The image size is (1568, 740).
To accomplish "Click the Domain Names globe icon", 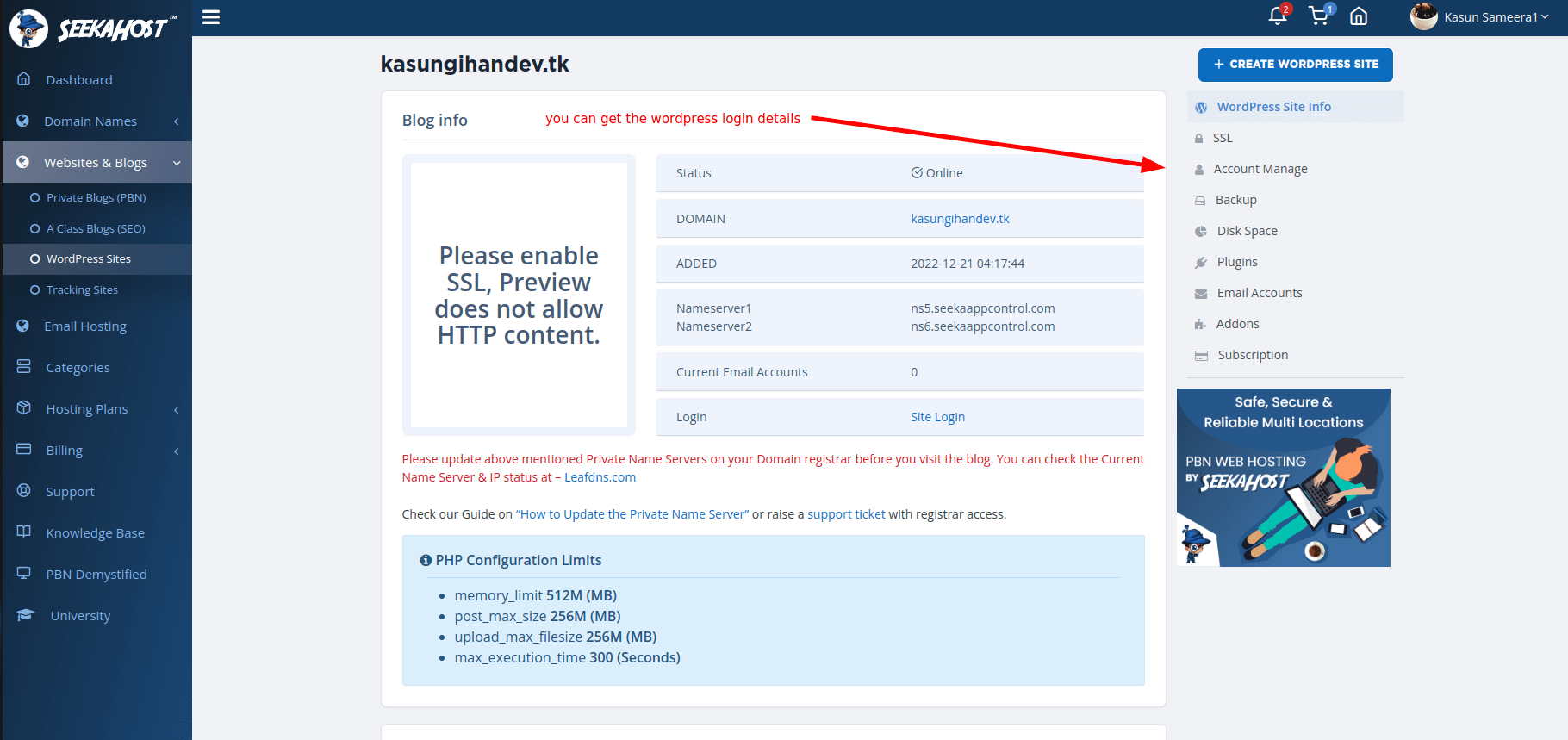I will point(23,121).
